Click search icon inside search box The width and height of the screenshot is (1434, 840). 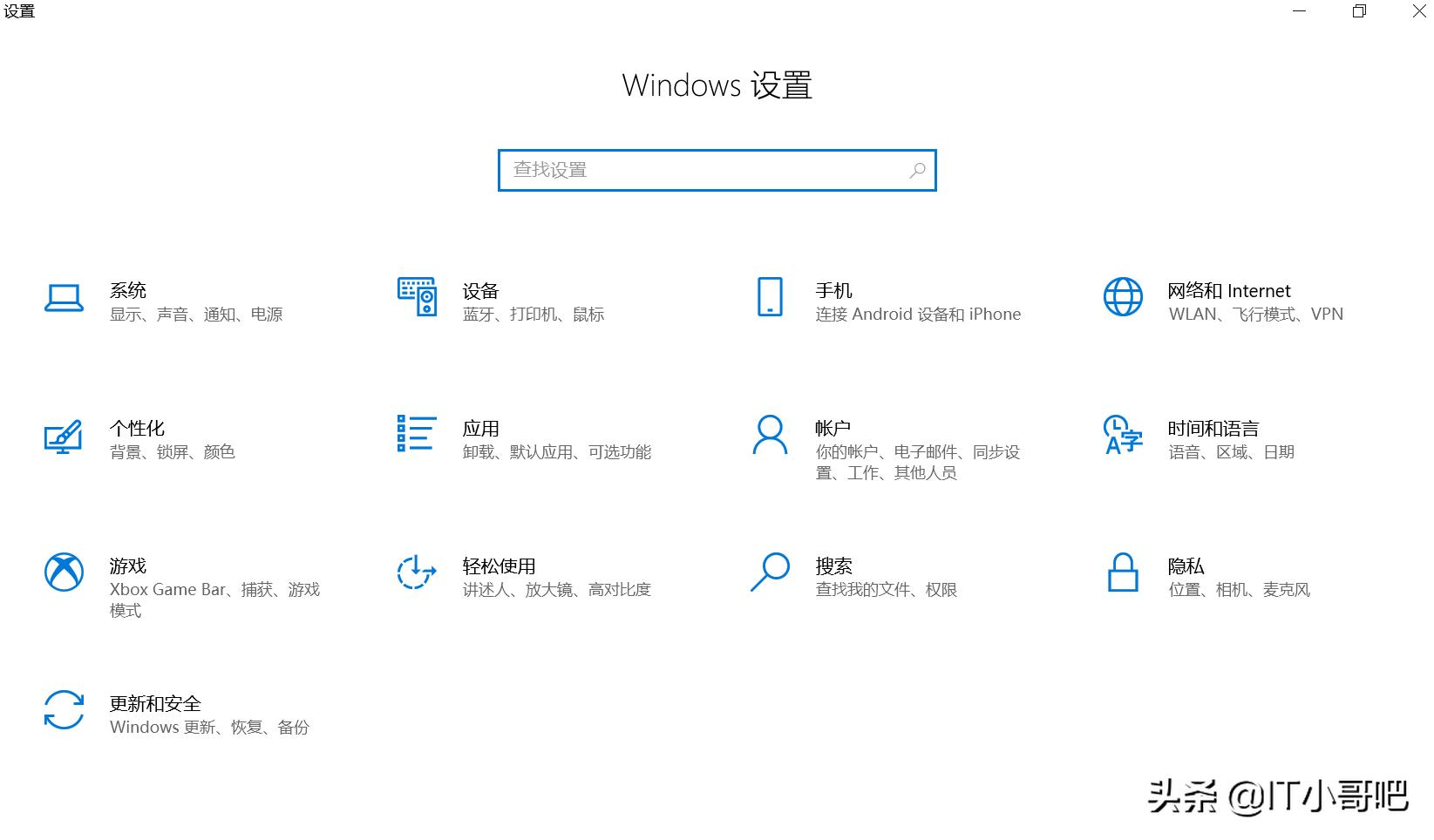point(916,171)
